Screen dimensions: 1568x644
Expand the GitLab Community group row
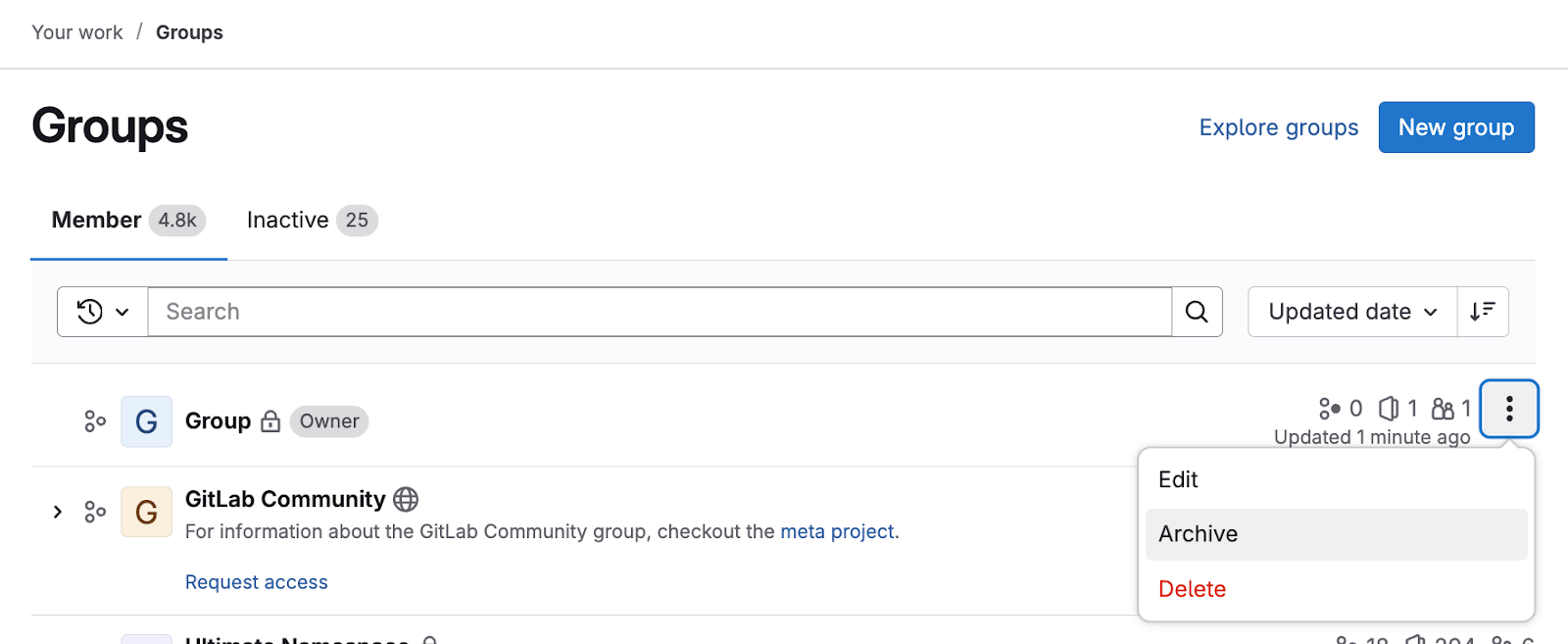click(x=58, y=512)
